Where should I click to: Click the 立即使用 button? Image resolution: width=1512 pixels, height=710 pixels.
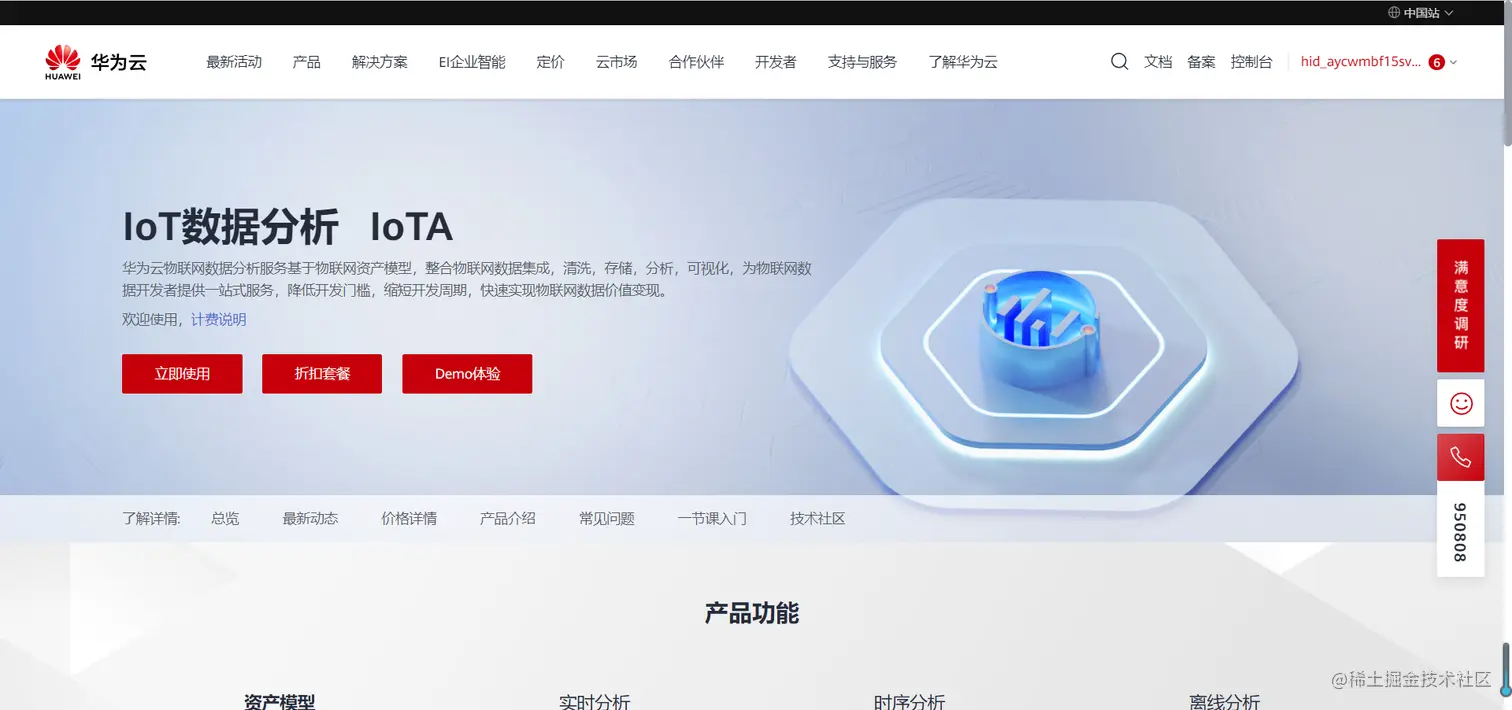click(x=182, y=373)
